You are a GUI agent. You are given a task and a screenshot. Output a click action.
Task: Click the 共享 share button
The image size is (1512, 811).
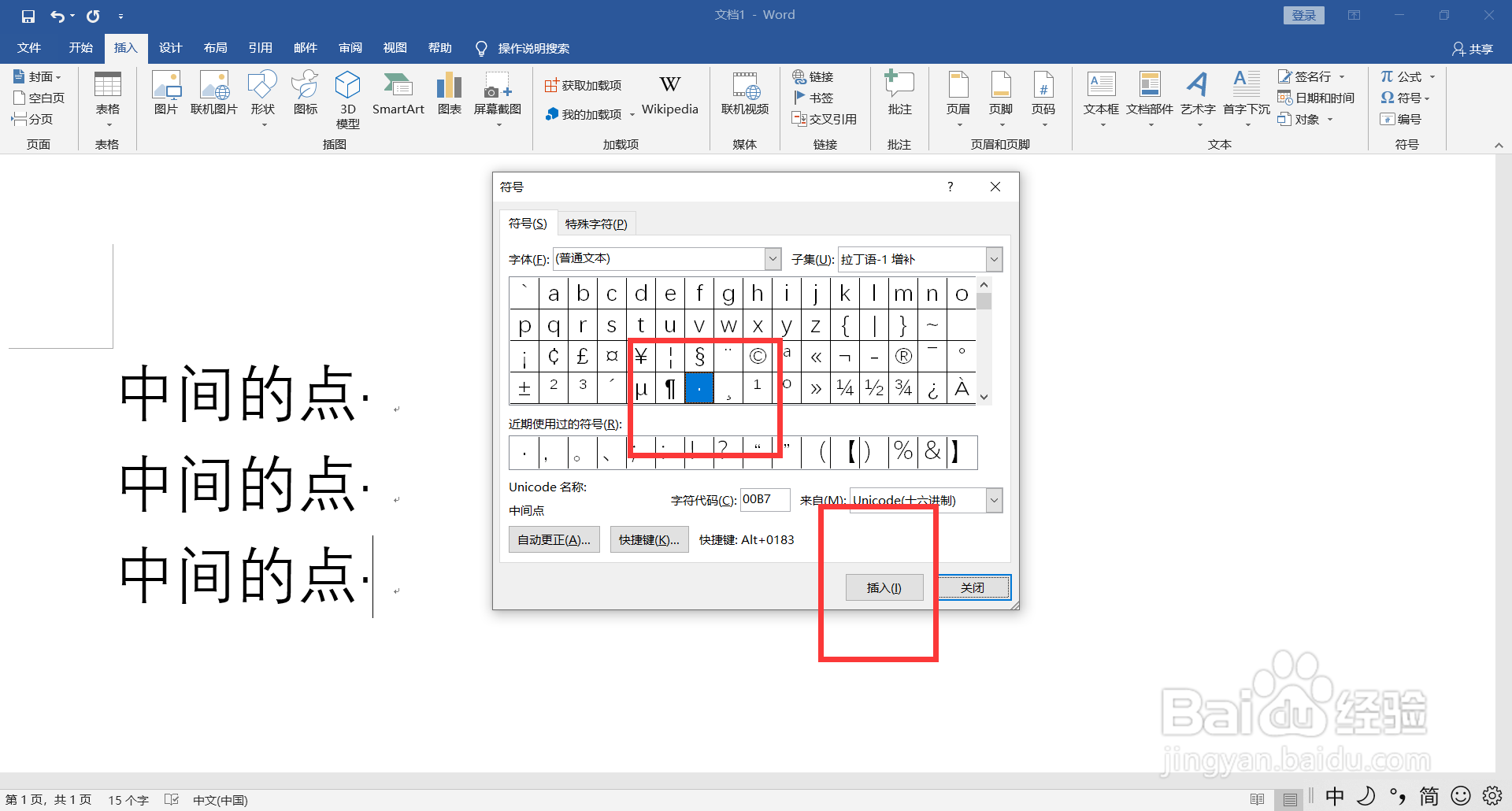click(1473, 49)
